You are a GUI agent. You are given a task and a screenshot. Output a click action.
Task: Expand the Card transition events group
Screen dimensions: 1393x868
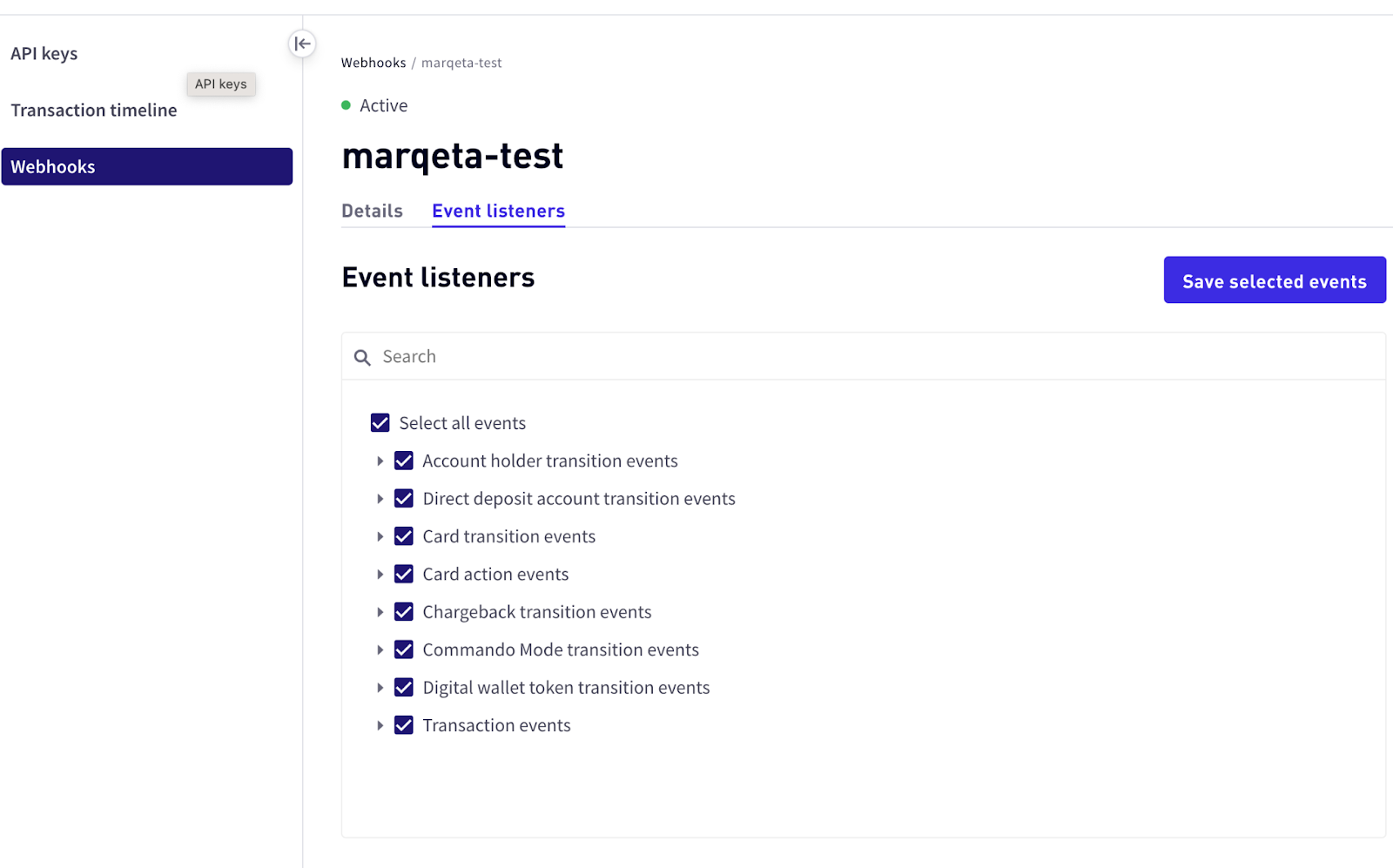click(380, 537)
